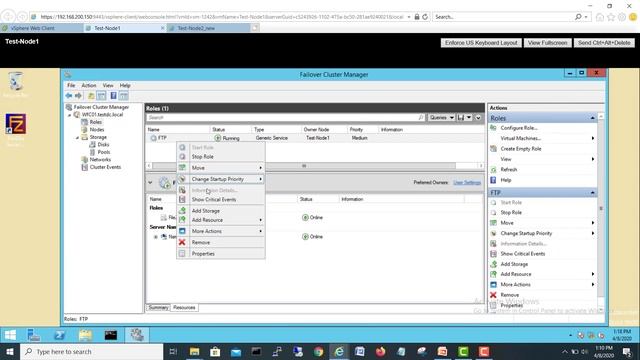Open File Explorer in VM taskbar

(85, 335)
